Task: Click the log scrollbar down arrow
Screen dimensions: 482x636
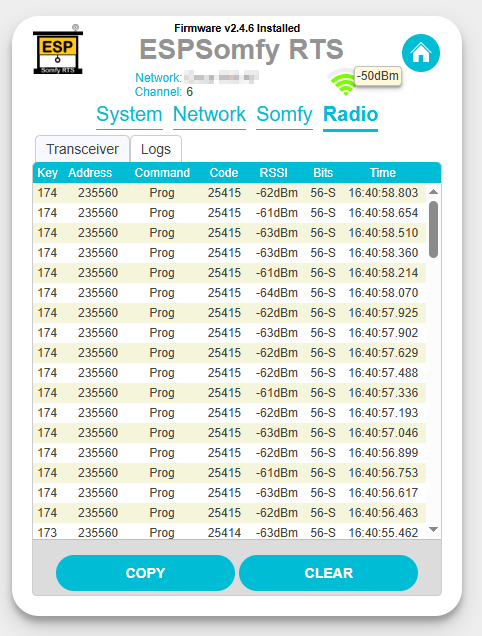Action: (x=433, y=529)
